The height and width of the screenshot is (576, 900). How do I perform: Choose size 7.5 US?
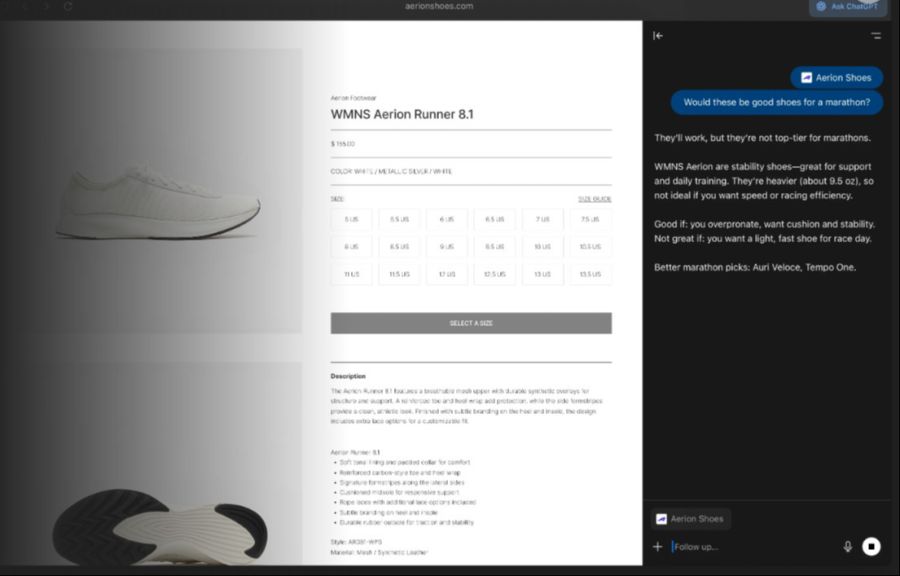pos(590,219)
